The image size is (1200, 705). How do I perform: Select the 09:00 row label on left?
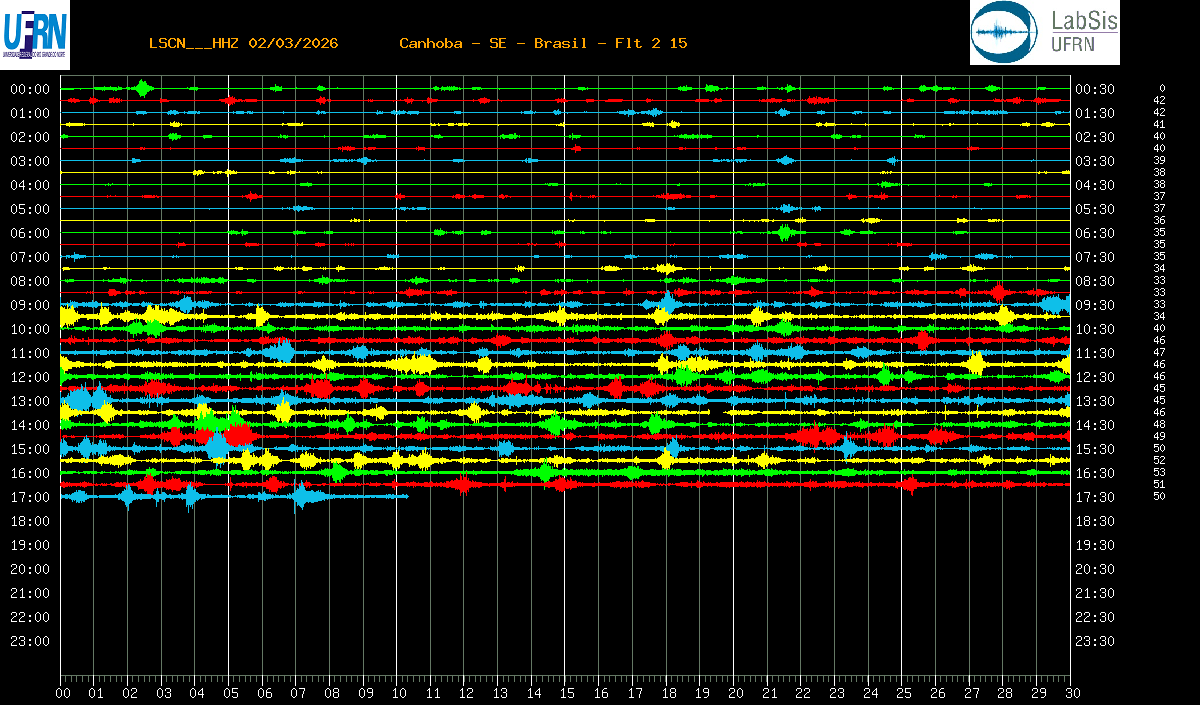30,305
